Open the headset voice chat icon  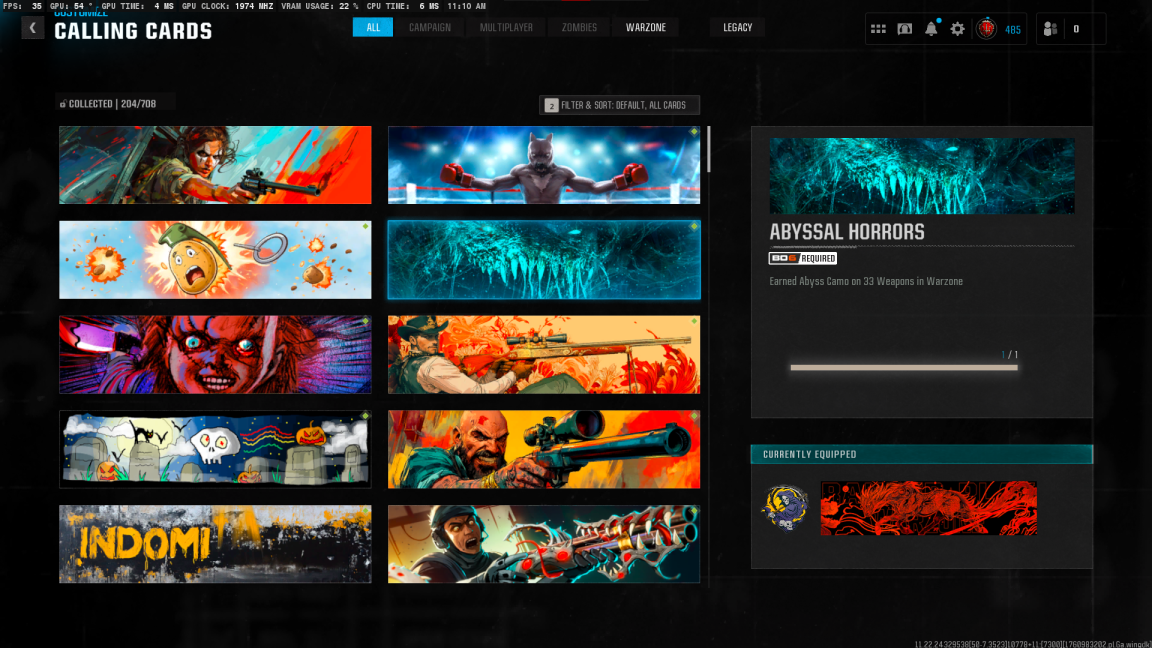coord(904,29)
